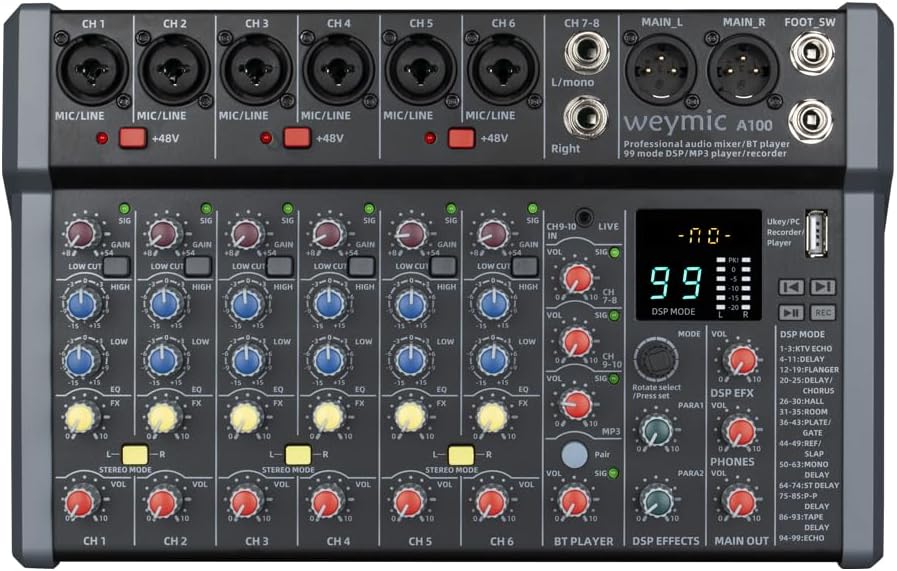The width and height of the screenshot is (897, 571).
Task: Switch STEREO MODE for CH 3 and CH 4
Action: (297, 455)
